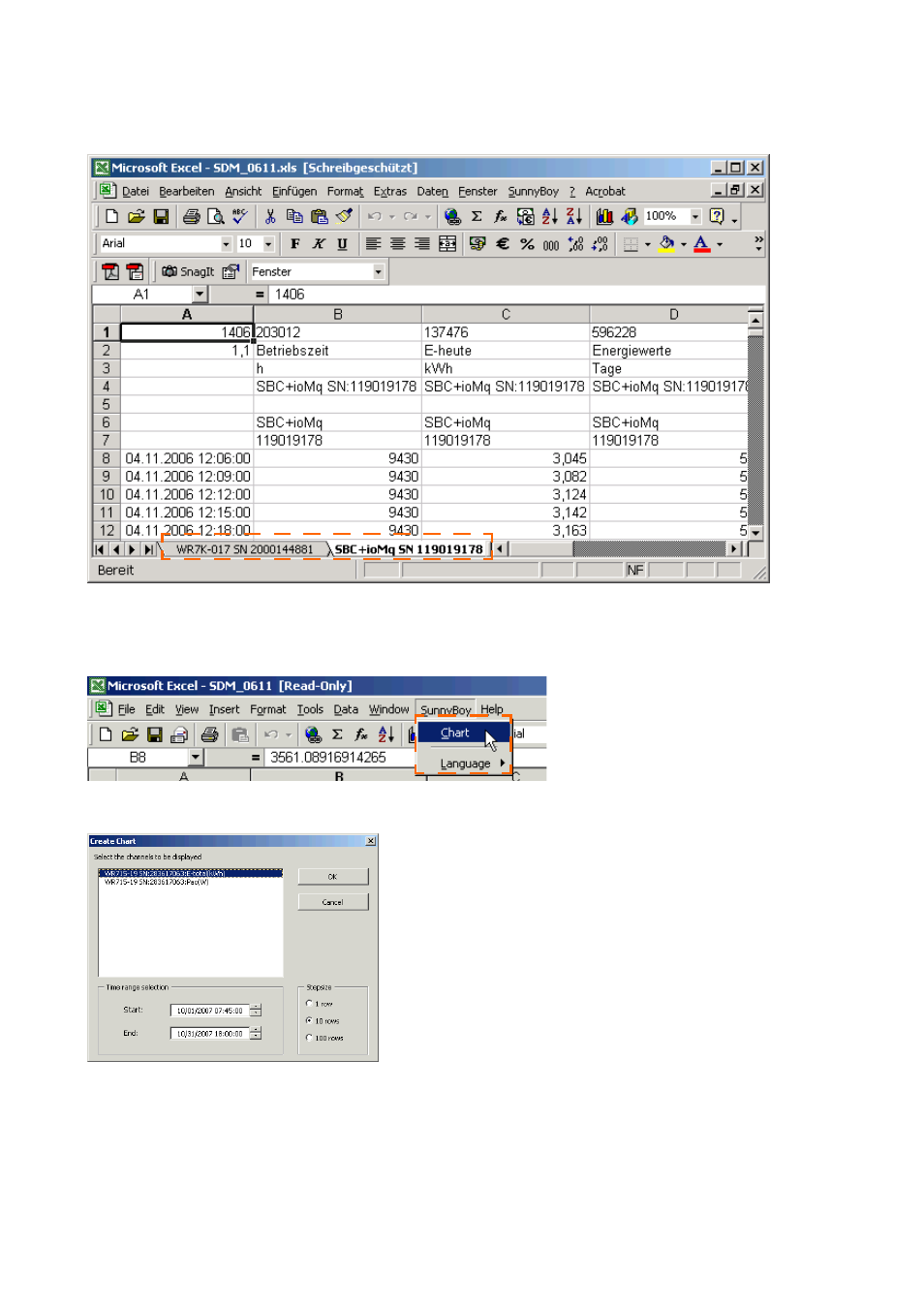Click Cancel in the Create Chart dialog
This screenshot has width=924, height=1309.
coord(333,902)
